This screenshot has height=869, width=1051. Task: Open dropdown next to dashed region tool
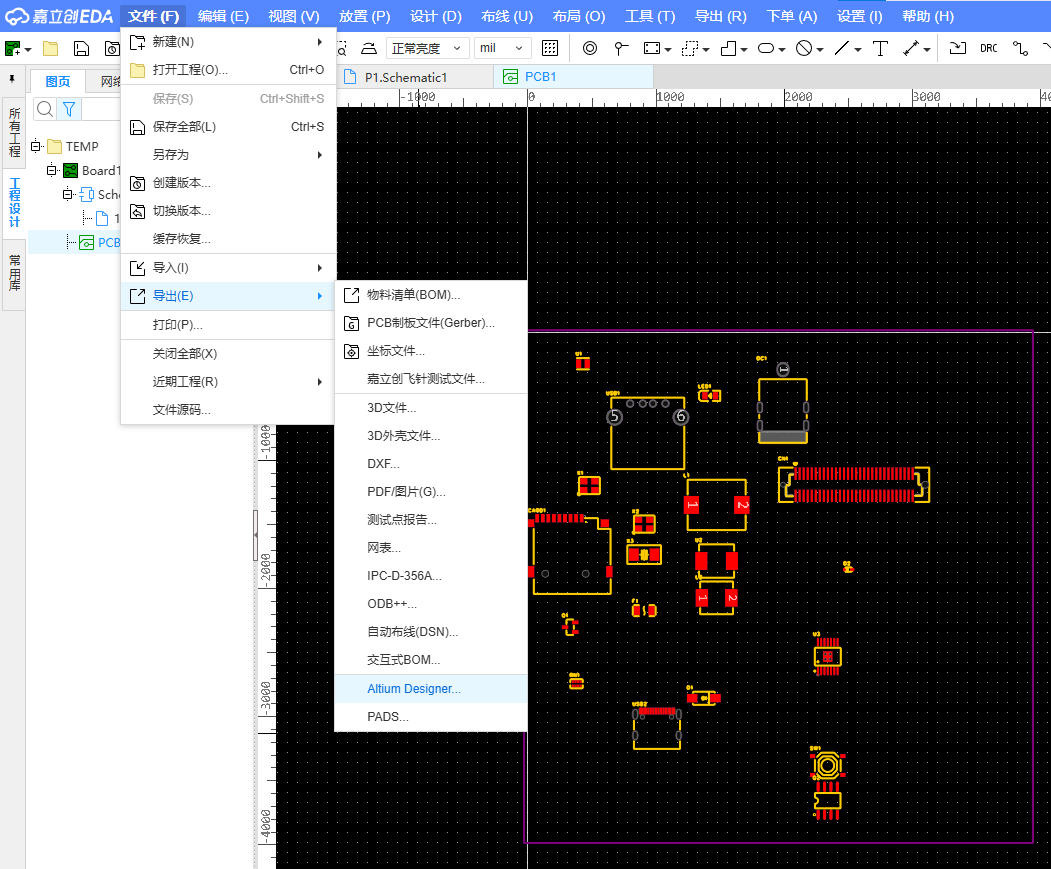point(706,49)
